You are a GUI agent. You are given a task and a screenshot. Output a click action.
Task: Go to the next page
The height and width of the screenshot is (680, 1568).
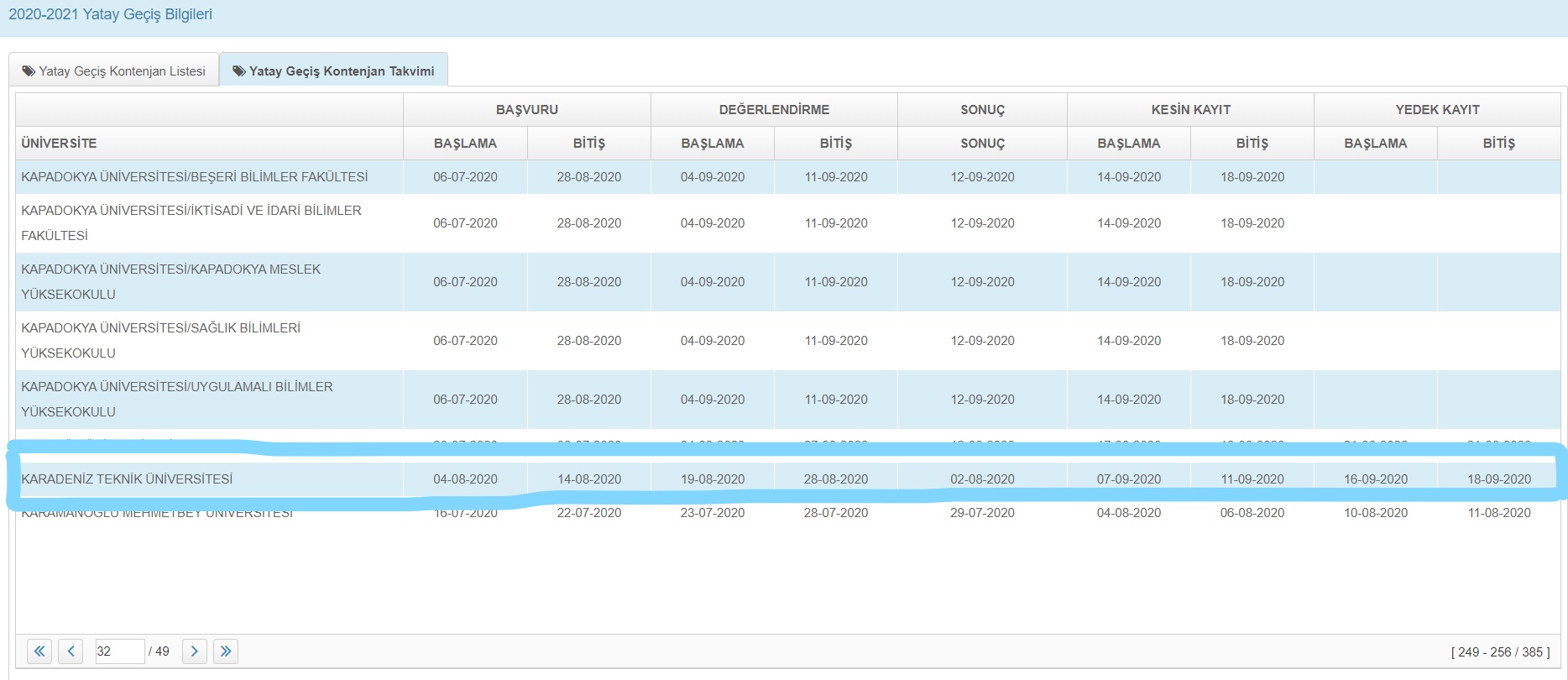click(195, 651)
